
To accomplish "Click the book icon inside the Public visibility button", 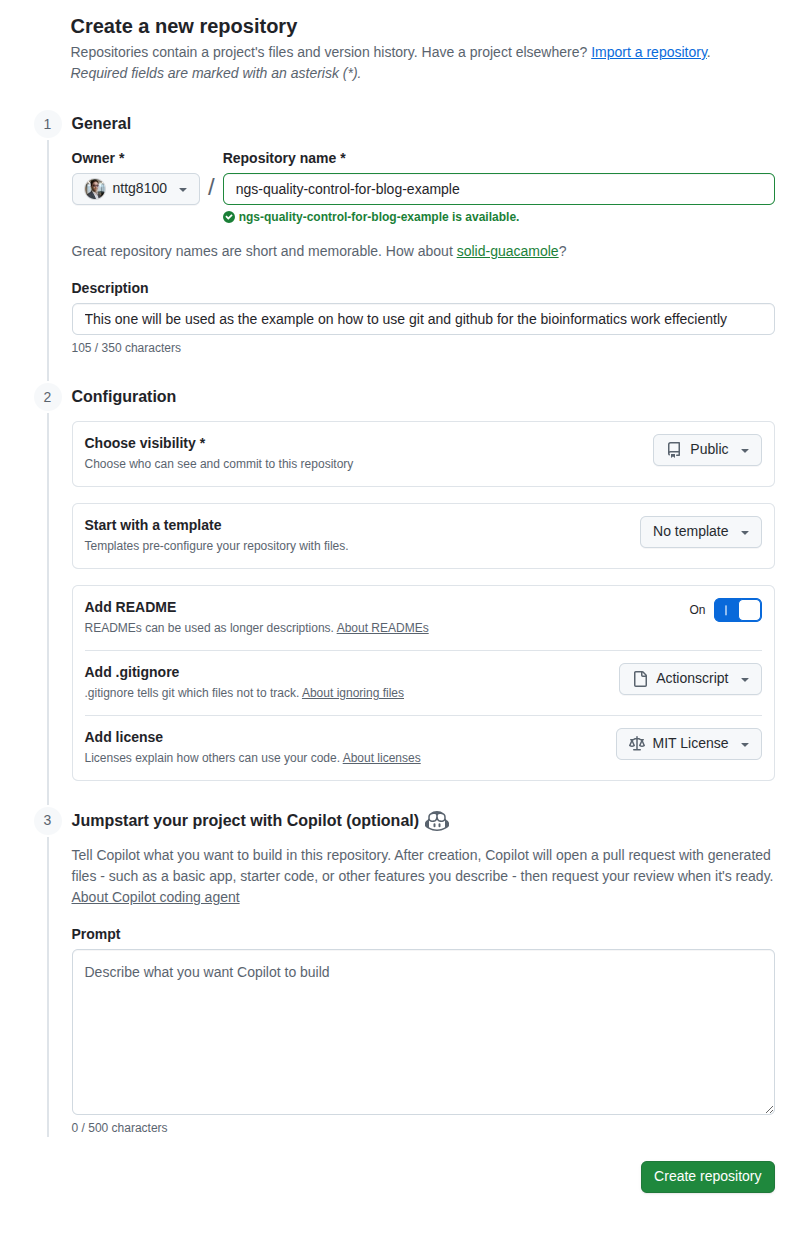I will (x=675, y=449).
